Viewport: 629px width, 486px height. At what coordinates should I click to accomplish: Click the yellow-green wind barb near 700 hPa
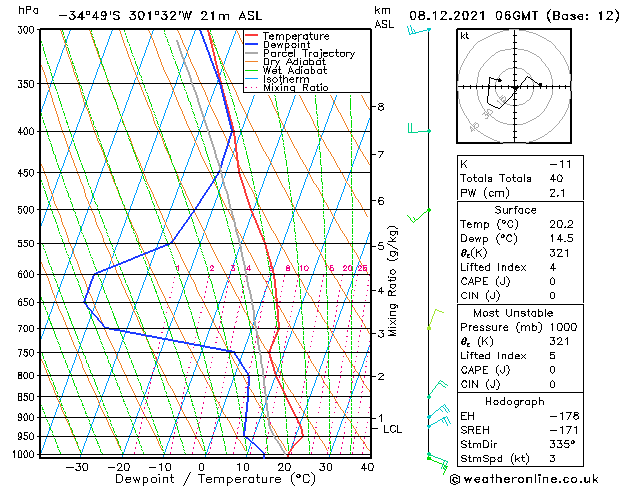click(436, 319)
